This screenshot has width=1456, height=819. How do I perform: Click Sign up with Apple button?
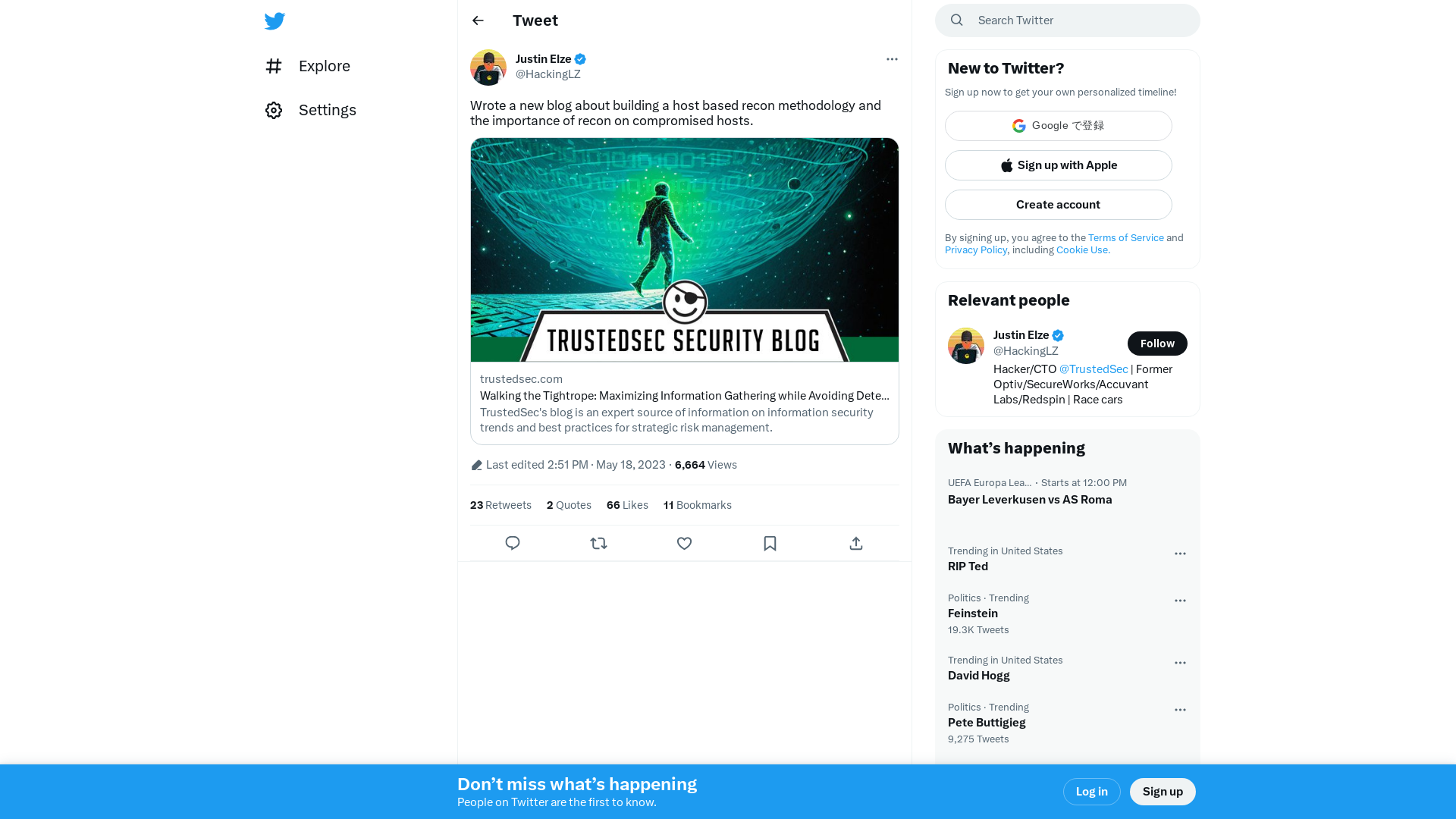click(x=1058, y=165)
